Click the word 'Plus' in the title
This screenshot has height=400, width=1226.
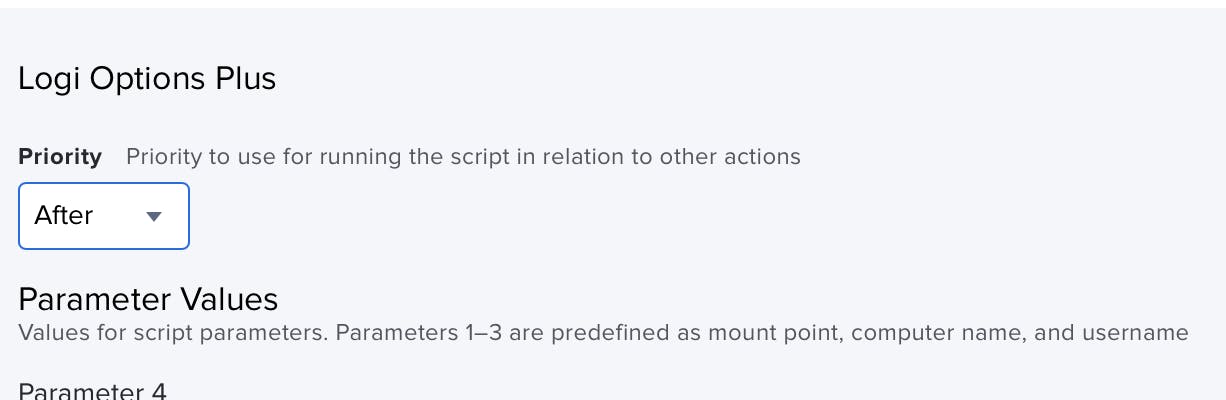[245, 79]
